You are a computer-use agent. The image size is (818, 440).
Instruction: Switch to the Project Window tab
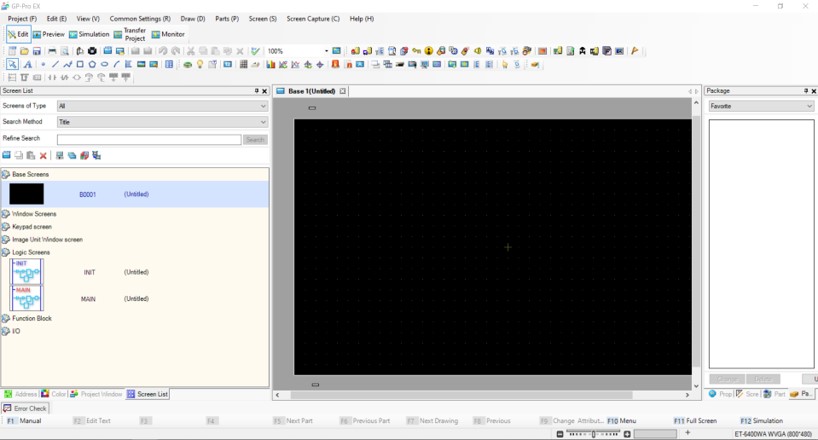tap(96, 394)
